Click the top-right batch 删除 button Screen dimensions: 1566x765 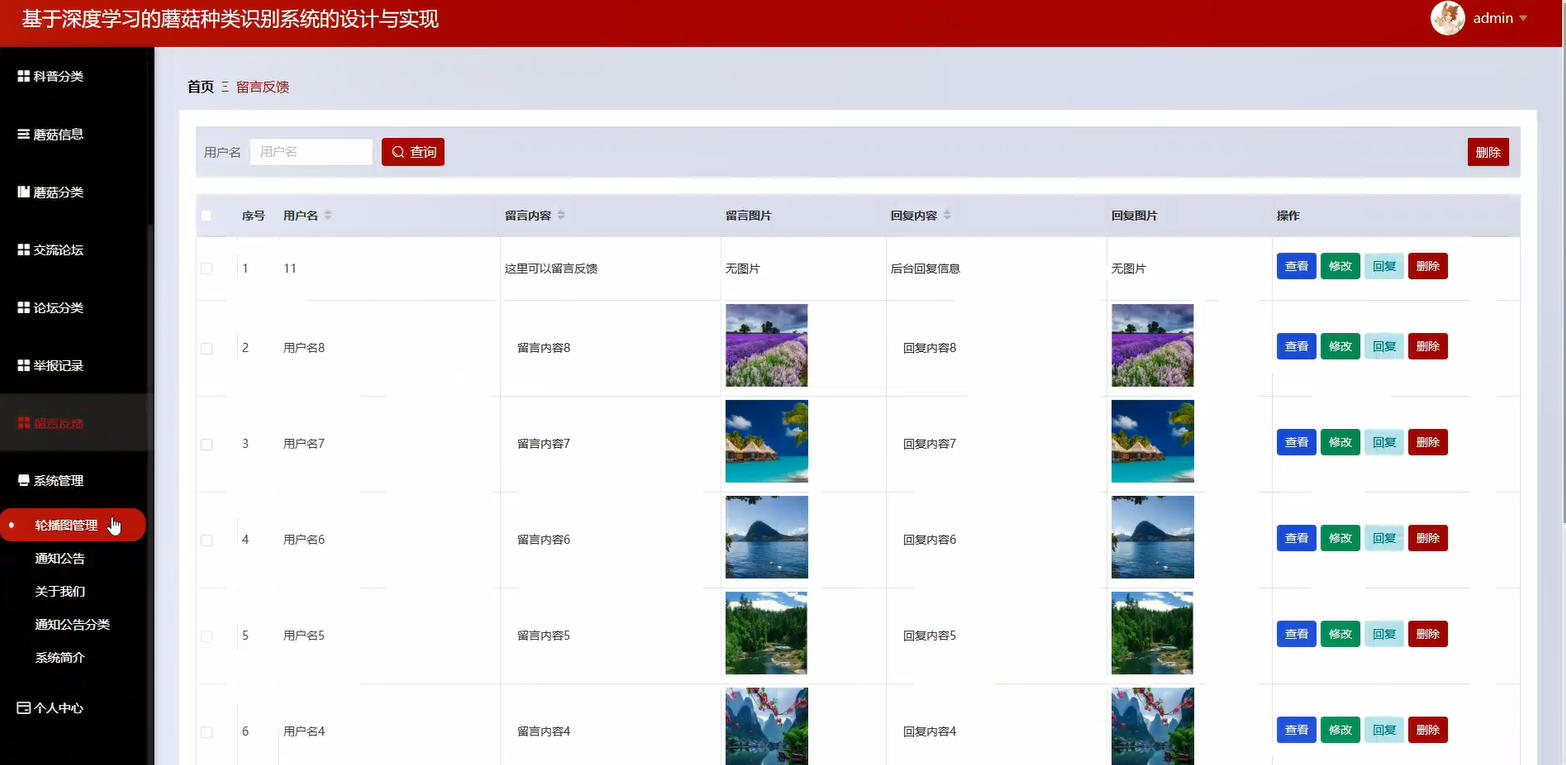(x=1488, y=152)
